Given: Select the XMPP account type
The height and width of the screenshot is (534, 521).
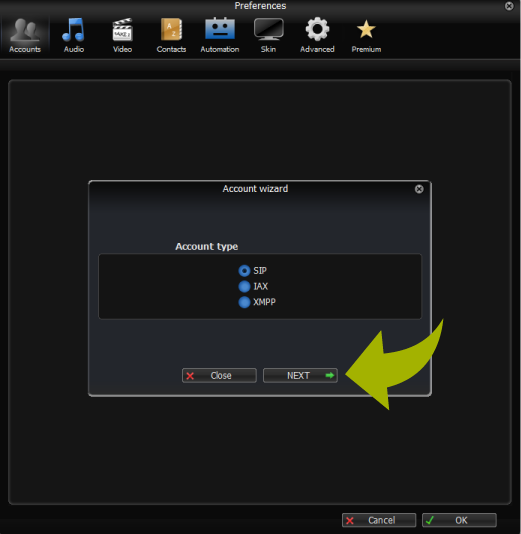Looking at the screenshot, I should point(244,302).
